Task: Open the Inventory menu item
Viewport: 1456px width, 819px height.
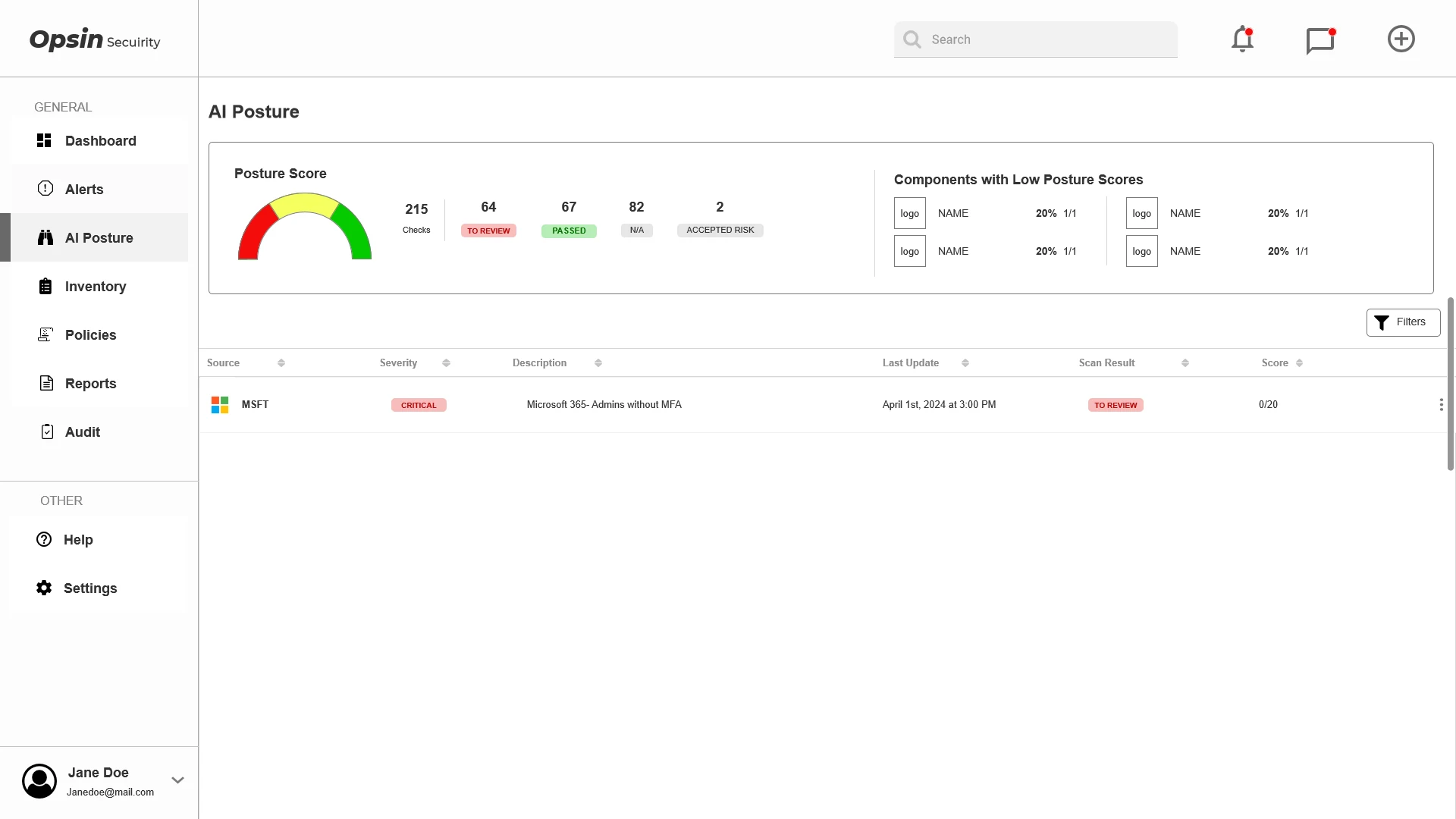Action: pos(99,286)
